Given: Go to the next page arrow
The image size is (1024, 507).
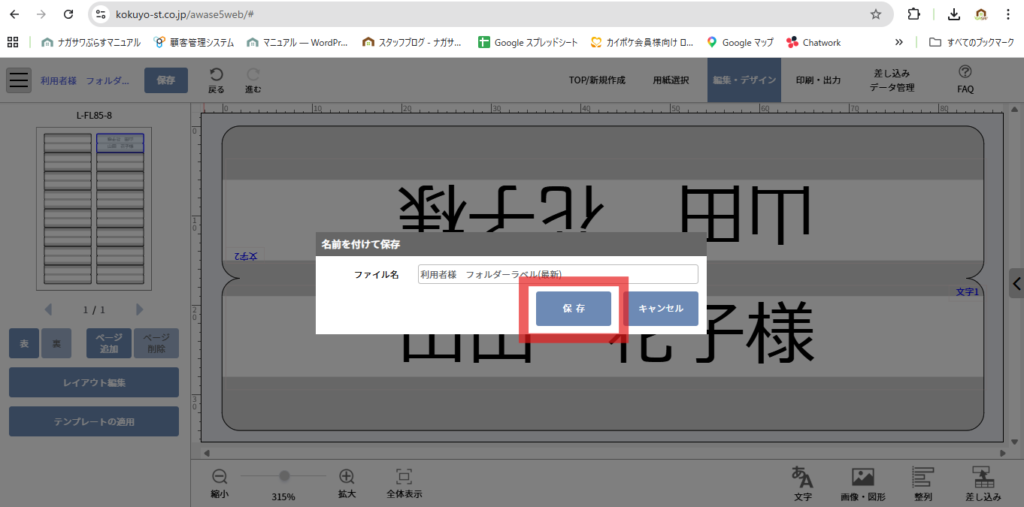Looking at the screenshot, I should click(x=139, y=309).
